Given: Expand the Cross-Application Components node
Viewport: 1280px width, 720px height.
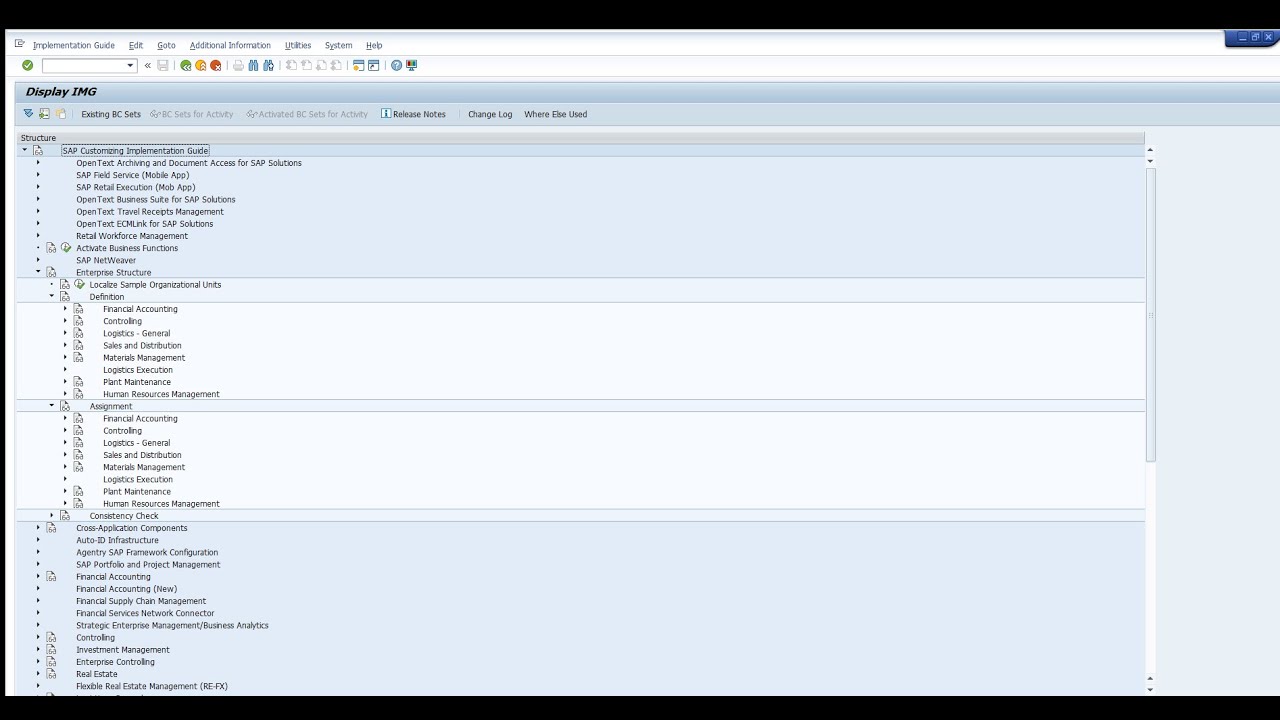Looking at the screenshot, I should point(38,528).
